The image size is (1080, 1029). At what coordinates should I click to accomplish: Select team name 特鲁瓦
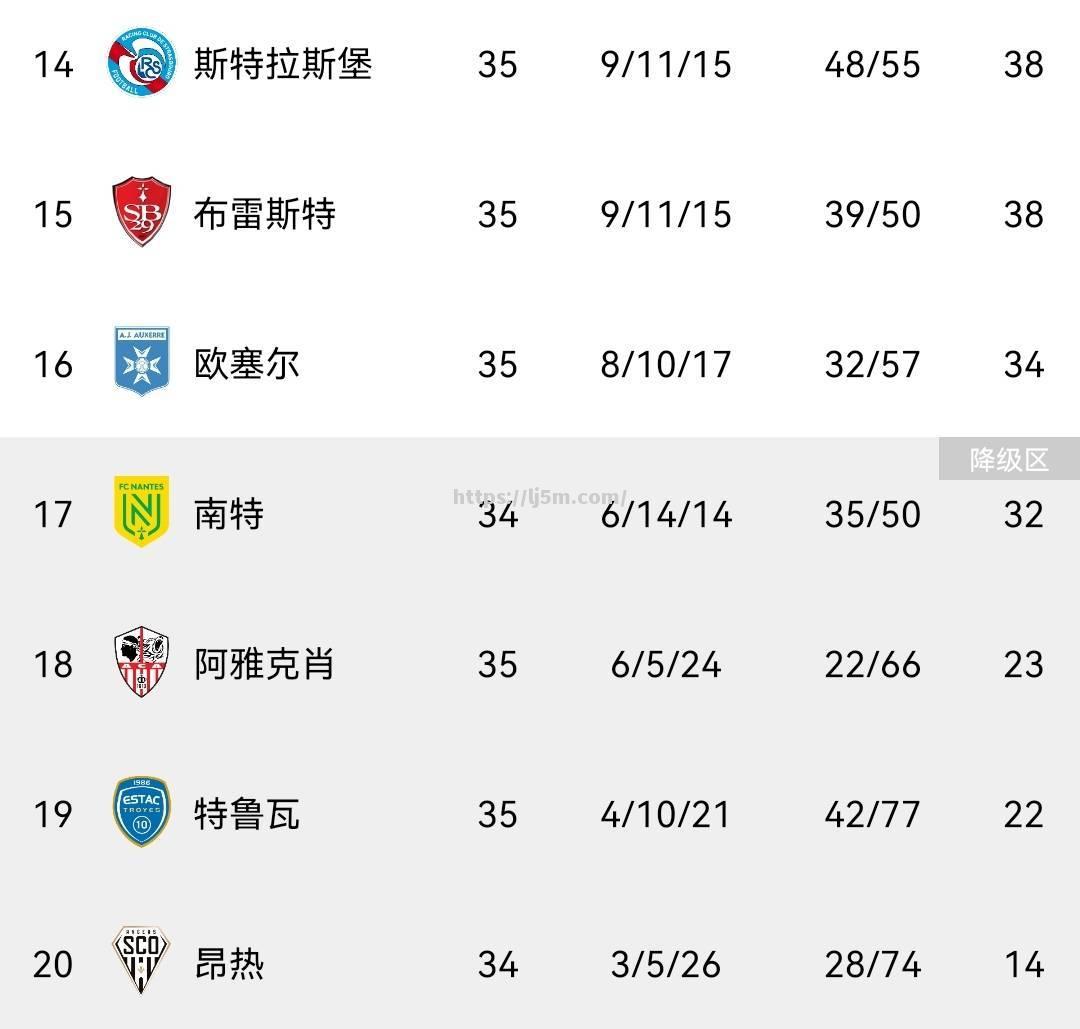(247, 814)
